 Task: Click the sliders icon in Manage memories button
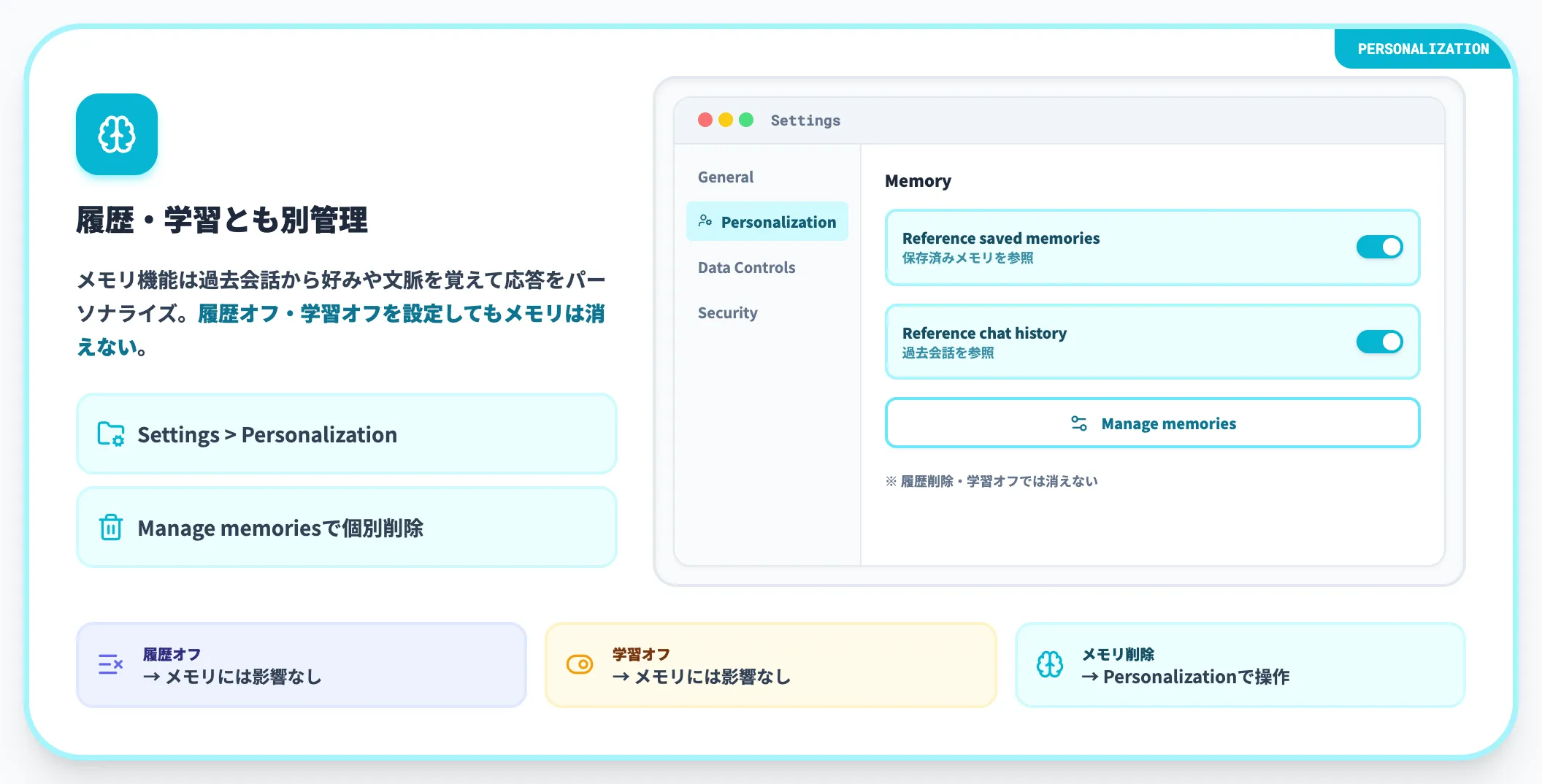coord(1079,423)
